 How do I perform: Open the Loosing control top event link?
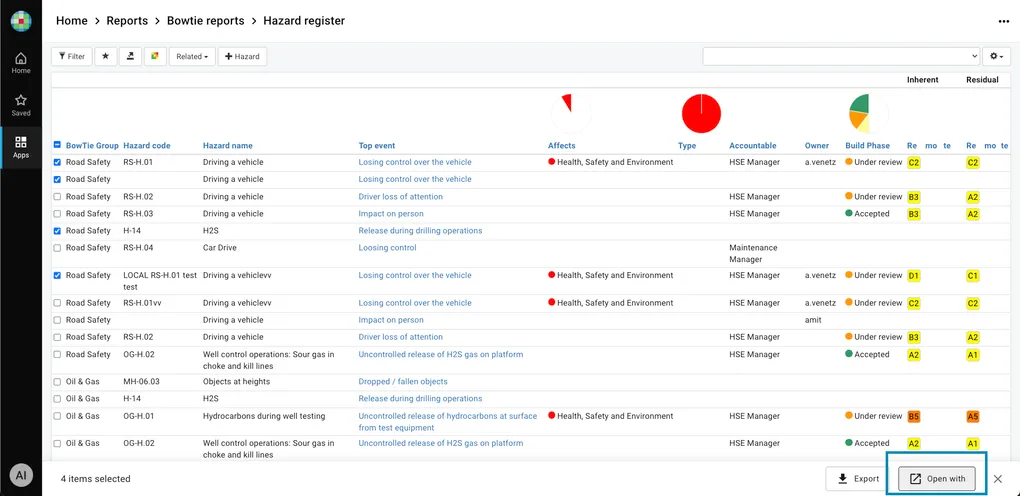click(387, 248)
